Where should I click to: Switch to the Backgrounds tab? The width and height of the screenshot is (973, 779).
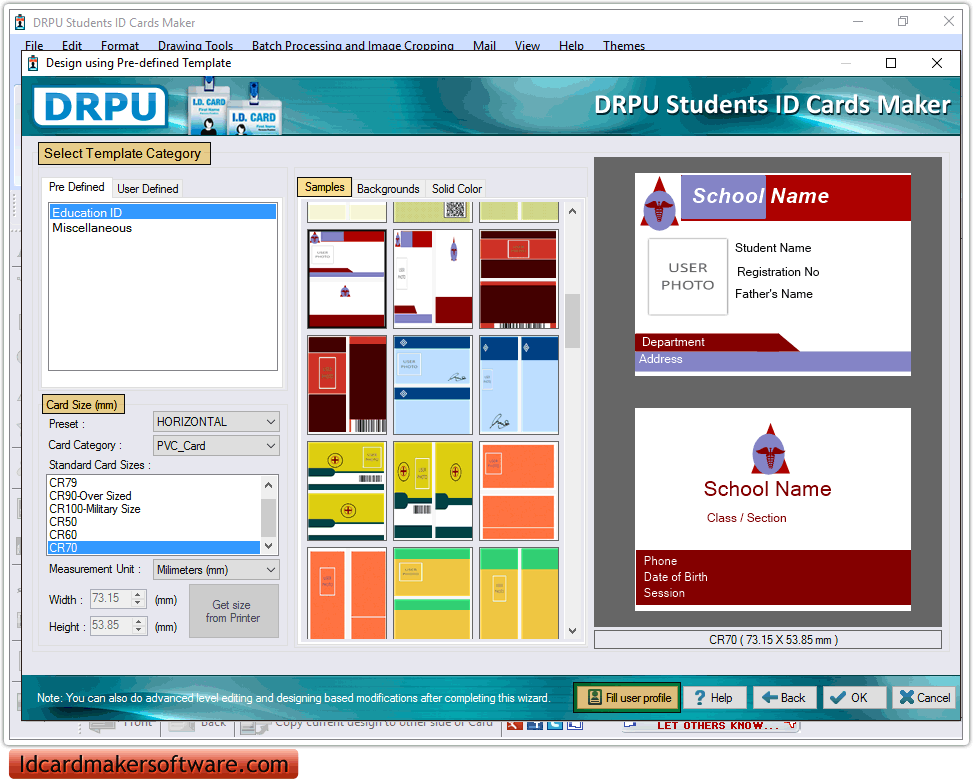pos(388,188)
